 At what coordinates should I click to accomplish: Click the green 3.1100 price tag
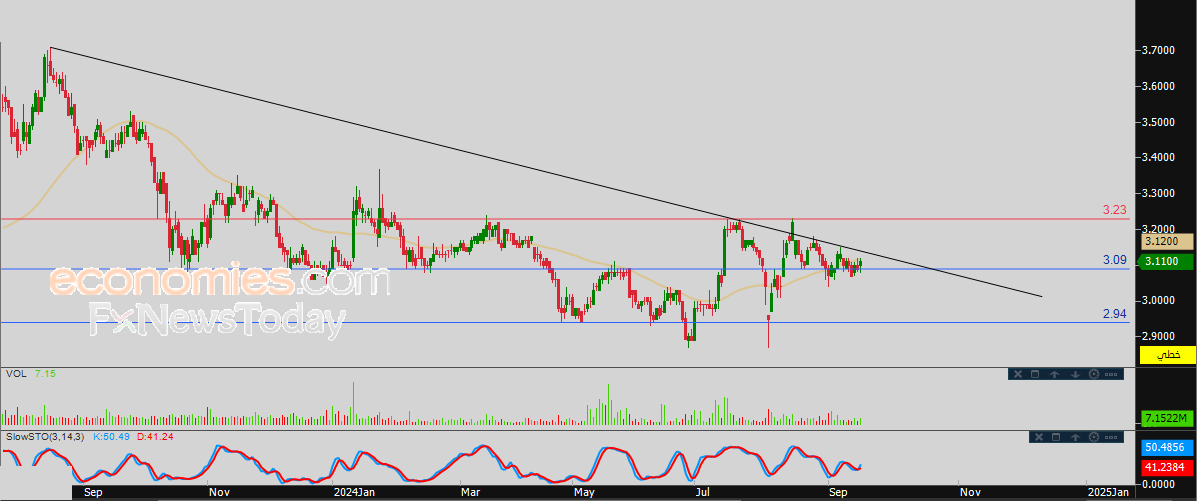tap(1167, 262)
